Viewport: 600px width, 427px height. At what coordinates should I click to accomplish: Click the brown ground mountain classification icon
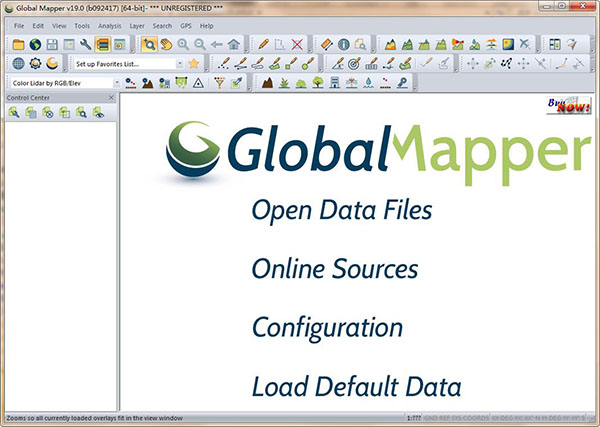(267, 83)
